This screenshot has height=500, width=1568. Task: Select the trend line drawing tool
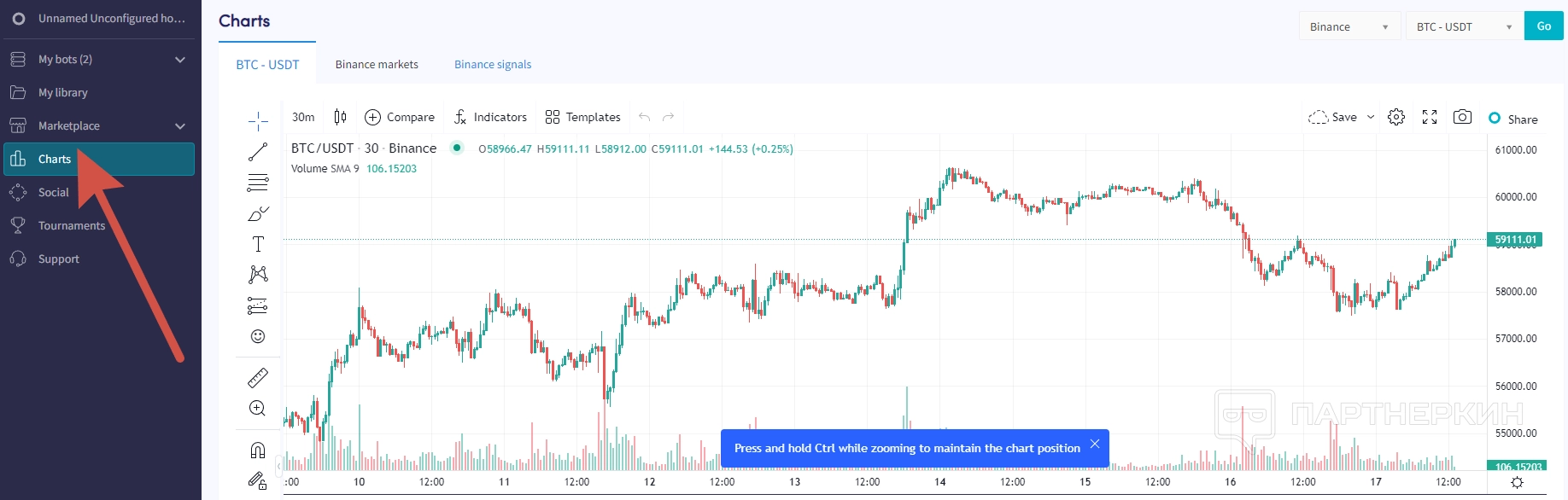258,152
